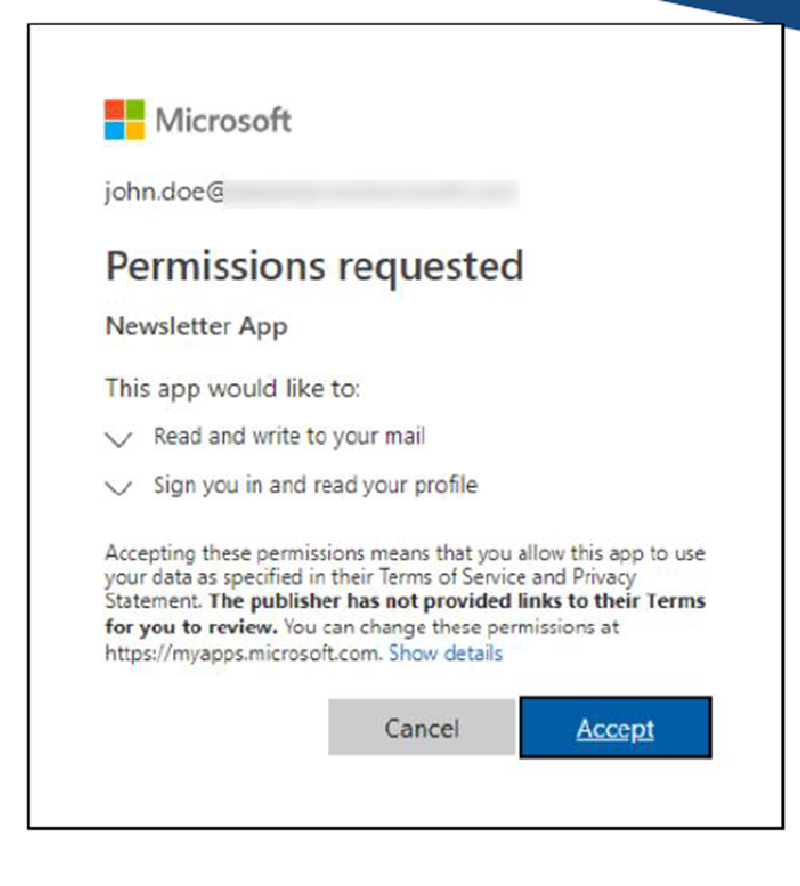
Task: Click the Newsletter App name
Action: tap(197, 326)
